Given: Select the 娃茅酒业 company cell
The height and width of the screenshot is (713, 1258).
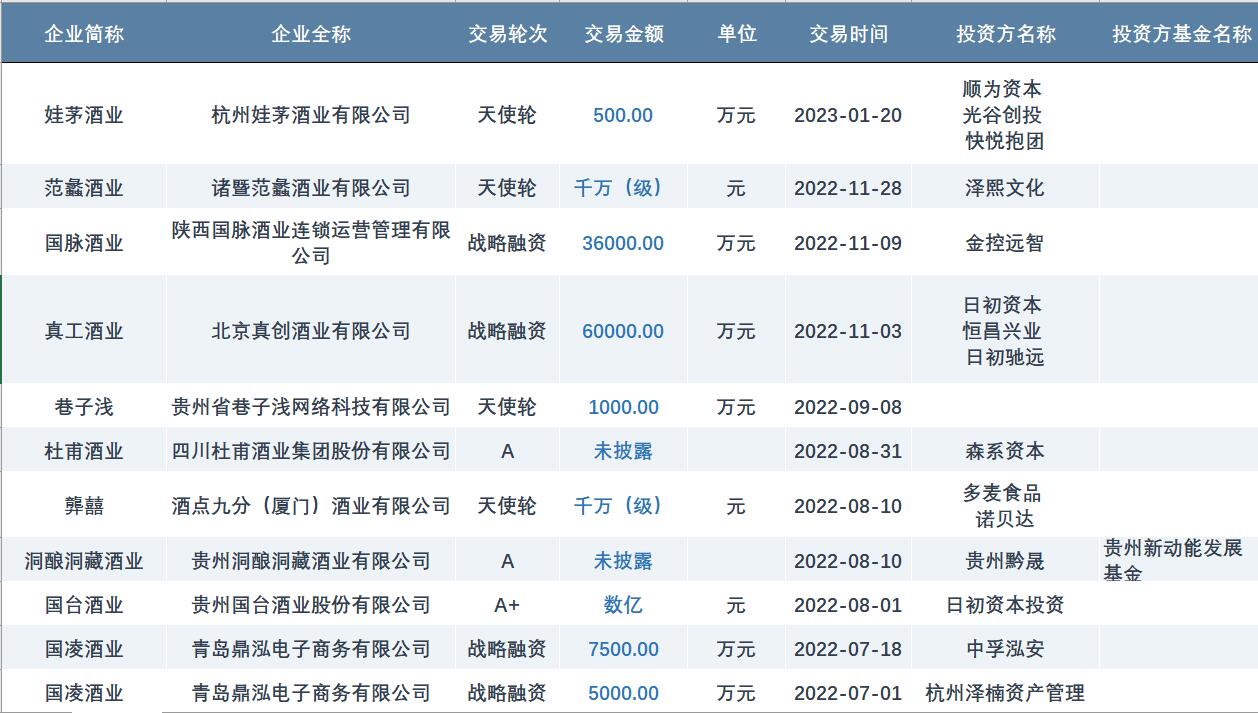Looking at the screenshot, I should click(x=84, y=115).
